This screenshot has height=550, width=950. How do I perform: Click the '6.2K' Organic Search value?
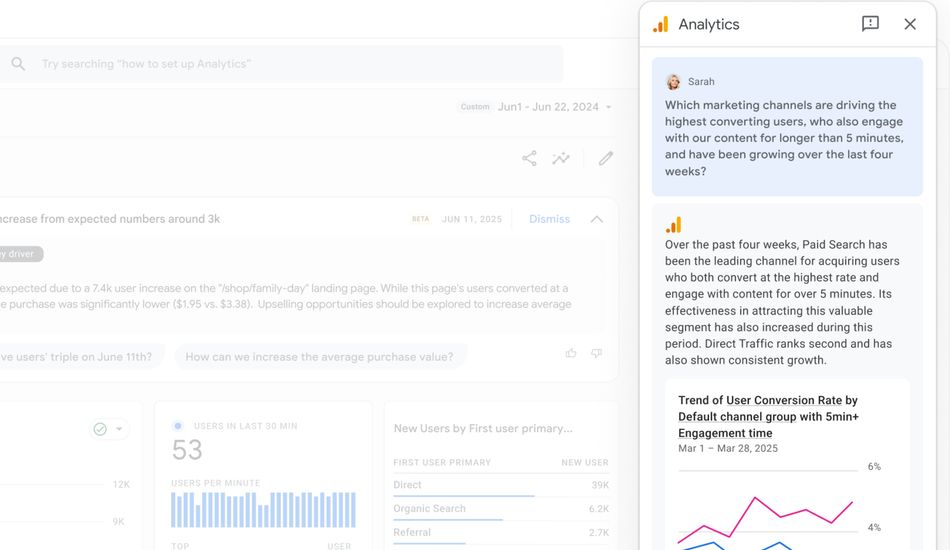tap(599, 509)
